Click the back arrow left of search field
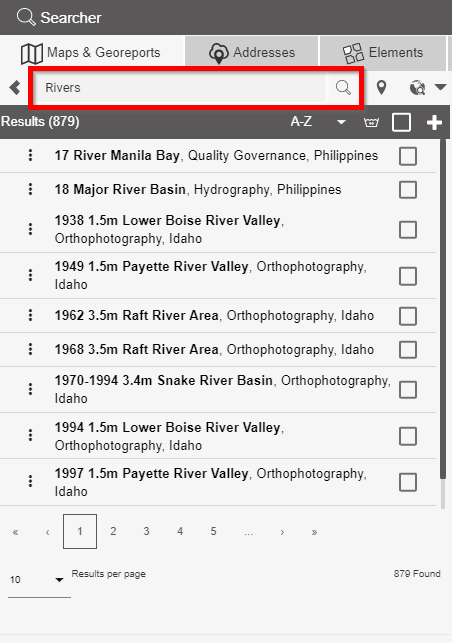The image size is (452, 643). point(15,87)
